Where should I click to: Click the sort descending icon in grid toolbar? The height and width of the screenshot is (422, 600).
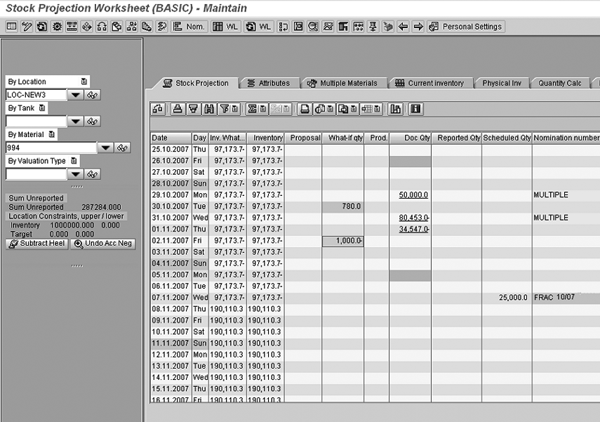[x=193, y=108]
